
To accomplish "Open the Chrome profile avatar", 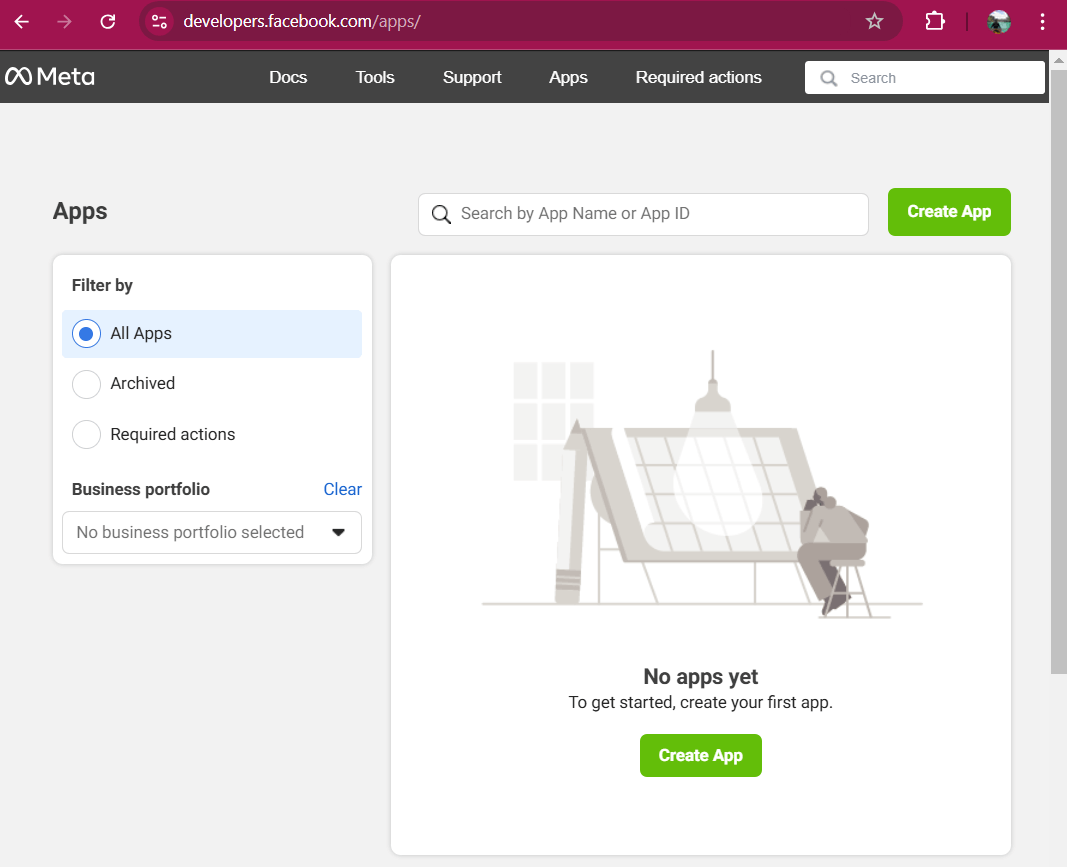I will 998,21.
